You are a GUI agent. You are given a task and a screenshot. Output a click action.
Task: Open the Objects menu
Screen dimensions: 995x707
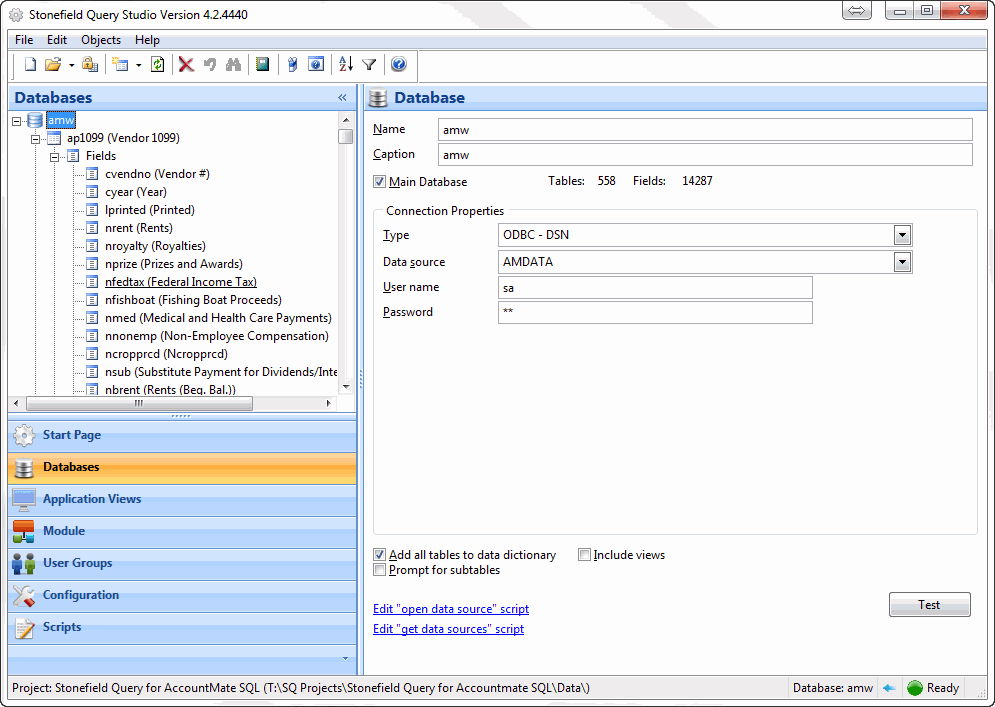tap(100, 40)
